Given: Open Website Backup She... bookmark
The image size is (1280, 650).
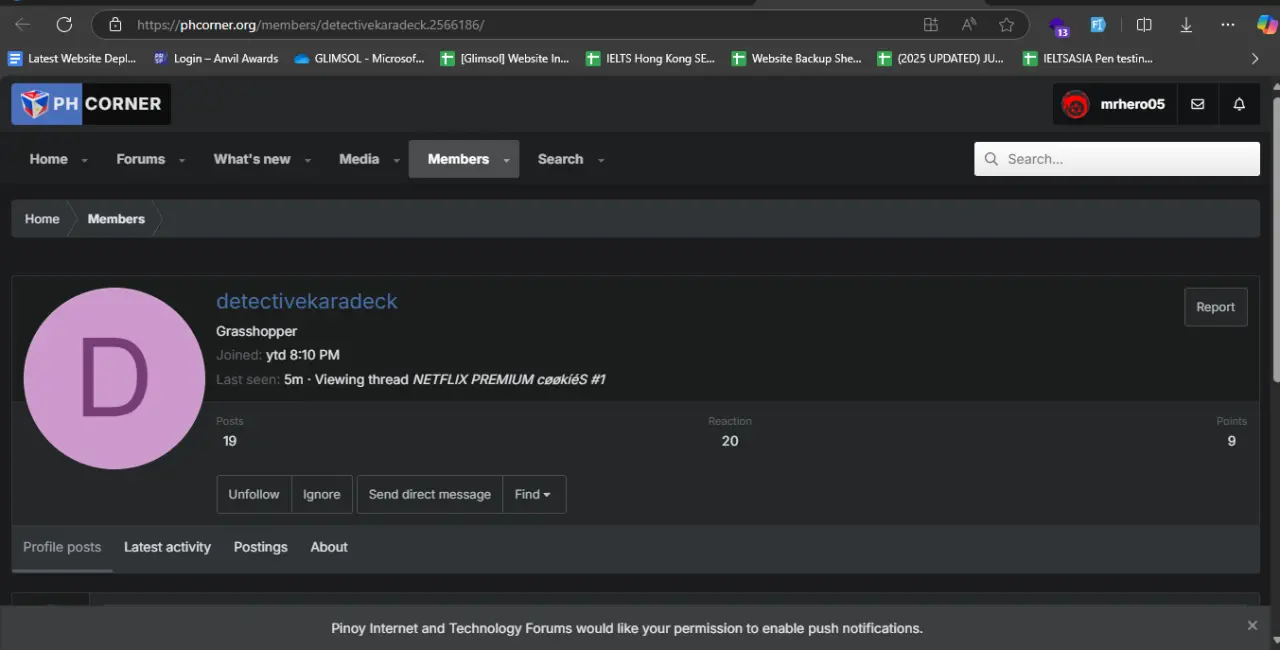Looking at the screenshot, I should click(797, 59).
